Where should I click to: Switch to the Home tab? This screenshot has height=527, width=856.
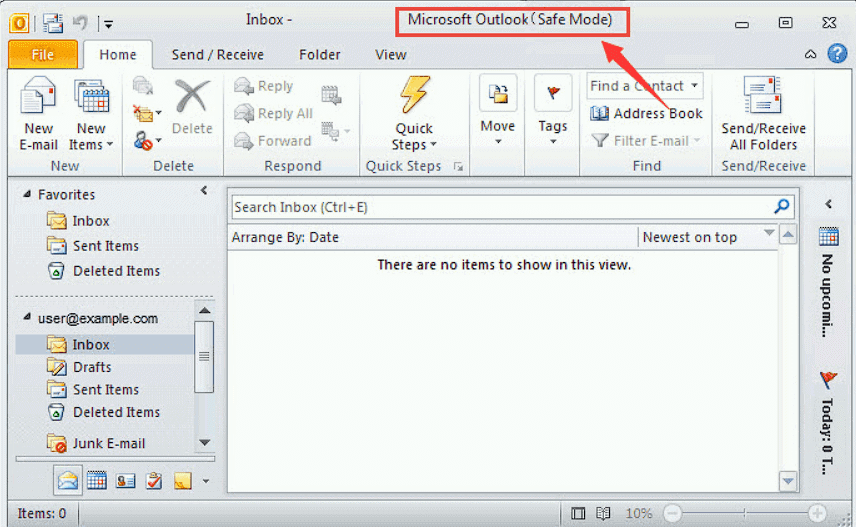(117, 55)
